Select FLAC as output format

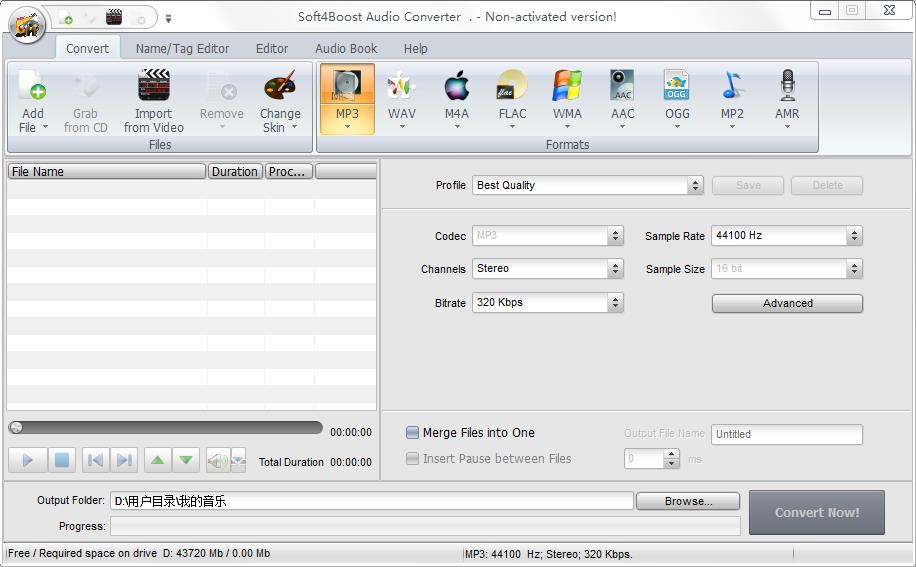pyautogui.click(x=512, y=88)
